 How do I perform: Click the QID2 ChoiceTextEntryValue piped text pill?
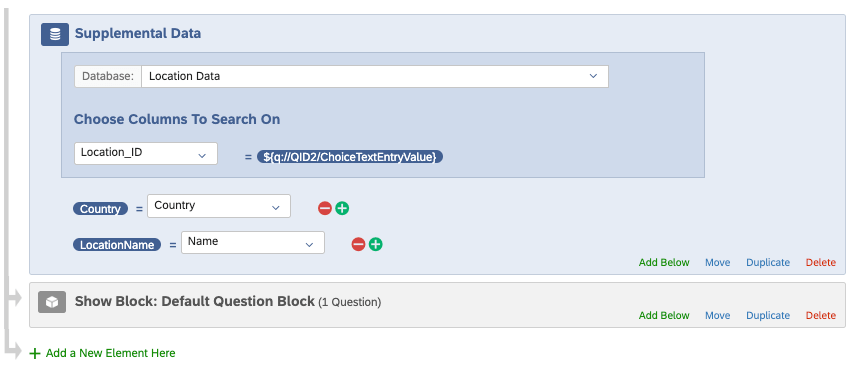[x=350, y=157]
